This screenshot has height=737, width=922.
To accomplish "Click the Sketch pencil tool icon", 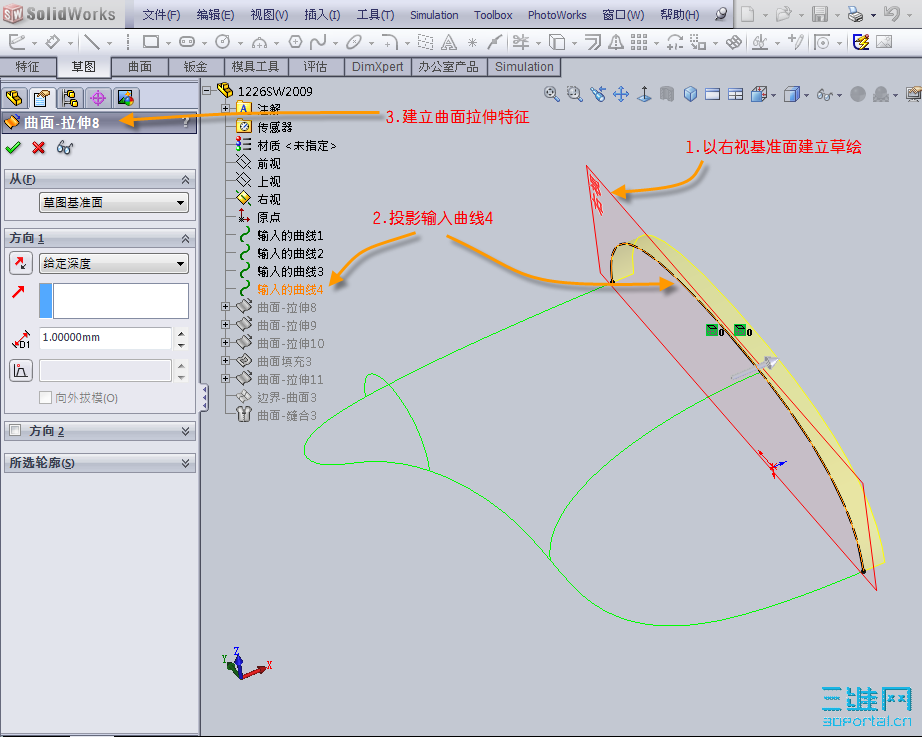I will click(x=16, y=42).
